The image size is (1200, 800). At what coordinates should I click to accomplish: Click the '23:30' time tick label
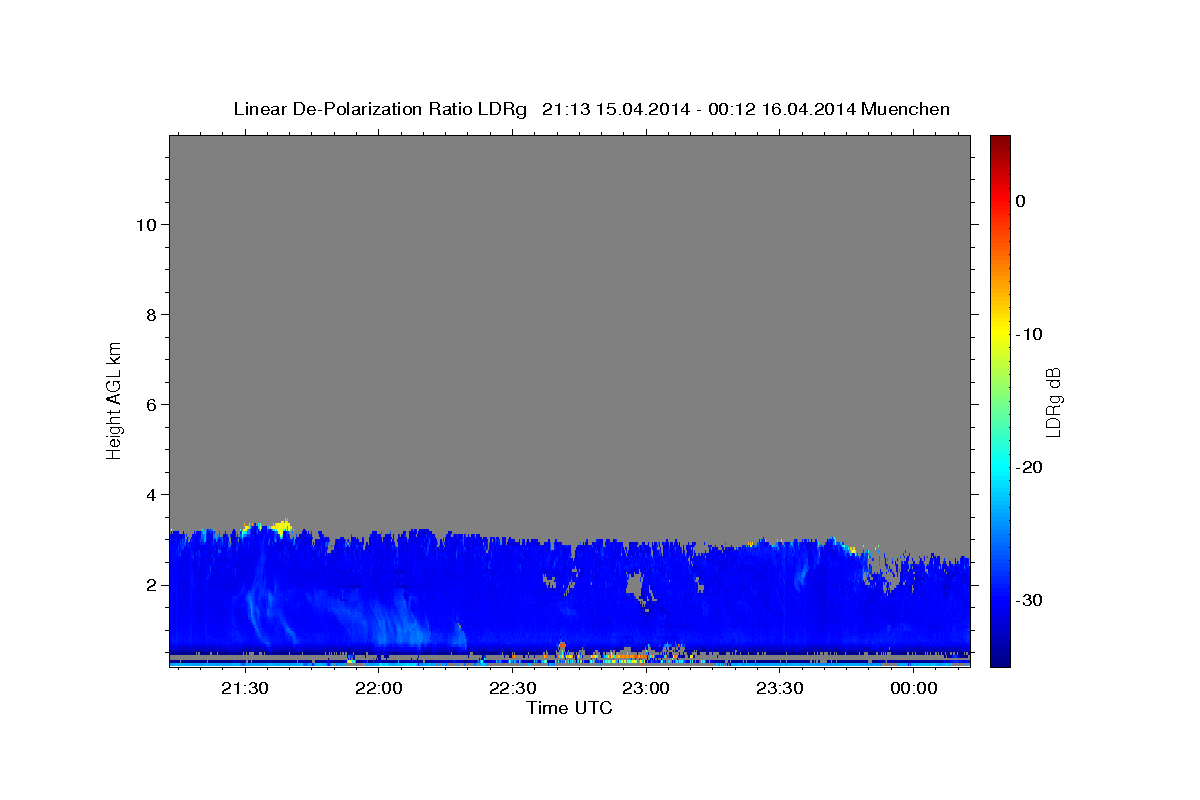(780, 688)
